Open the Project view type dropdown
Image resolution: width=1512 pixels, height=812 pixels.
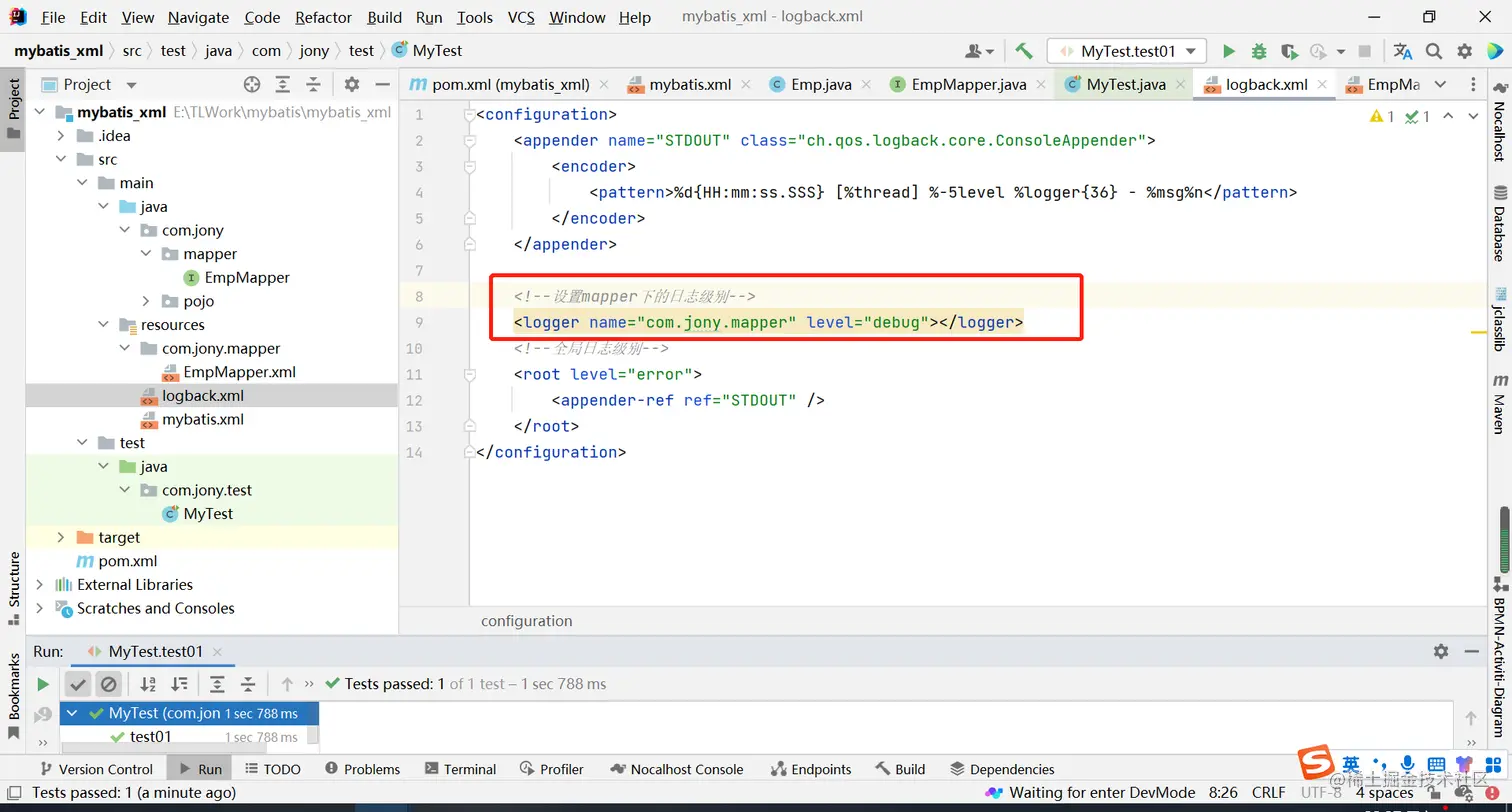tap(131, 85)
